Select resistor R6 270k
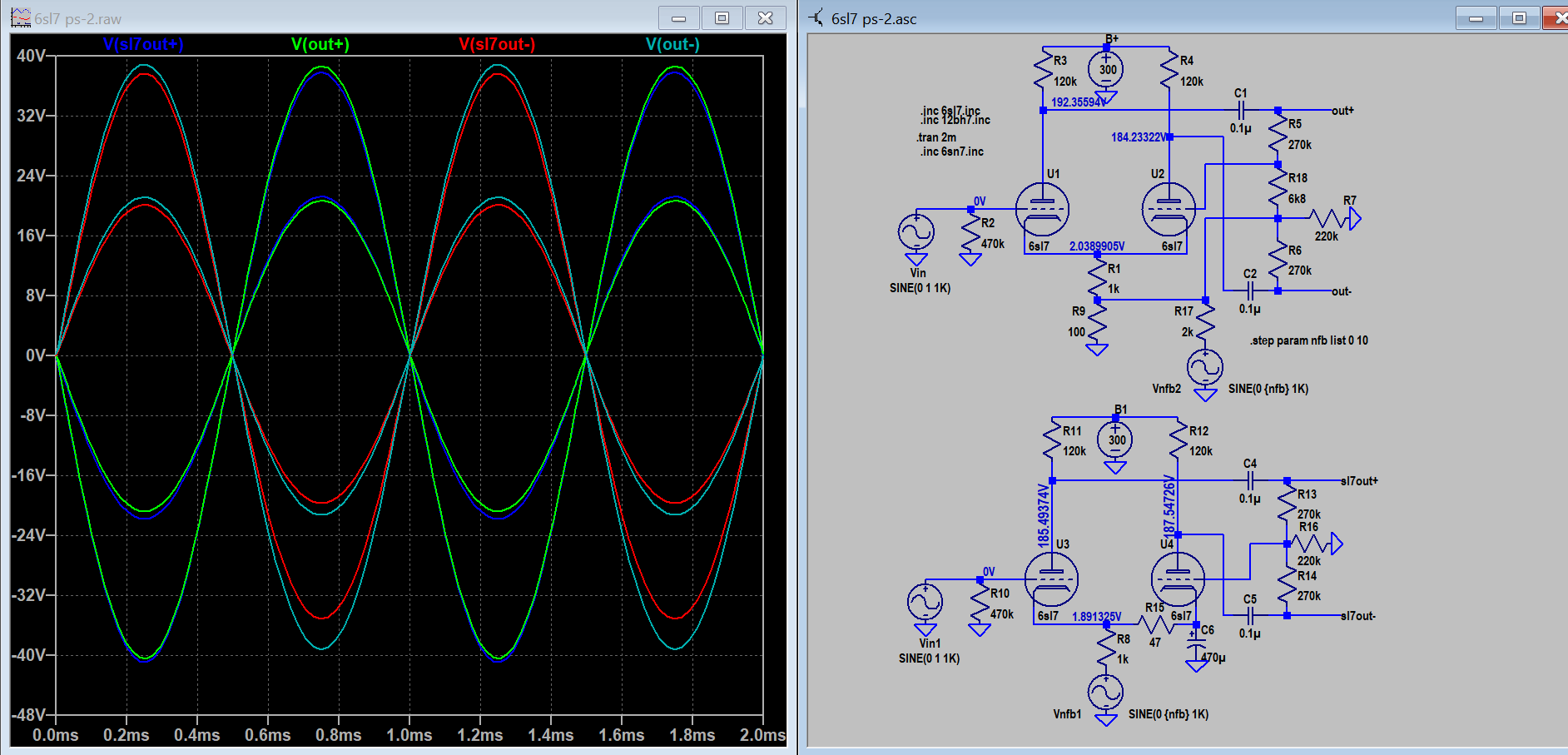The image size is (1568, 755). point(1278,260)
